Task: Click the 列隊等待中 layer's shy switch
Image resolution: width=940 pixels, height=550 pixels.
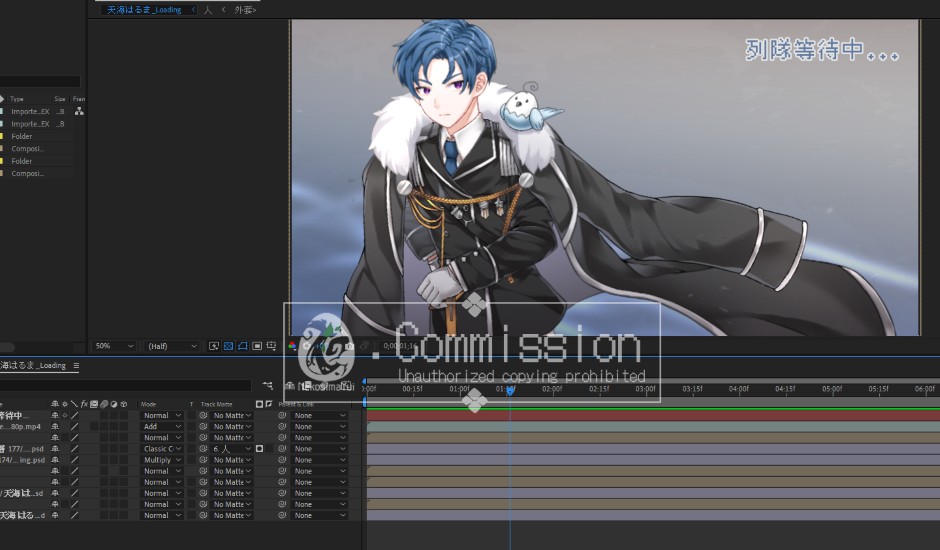Action: (x=55, y=415)
